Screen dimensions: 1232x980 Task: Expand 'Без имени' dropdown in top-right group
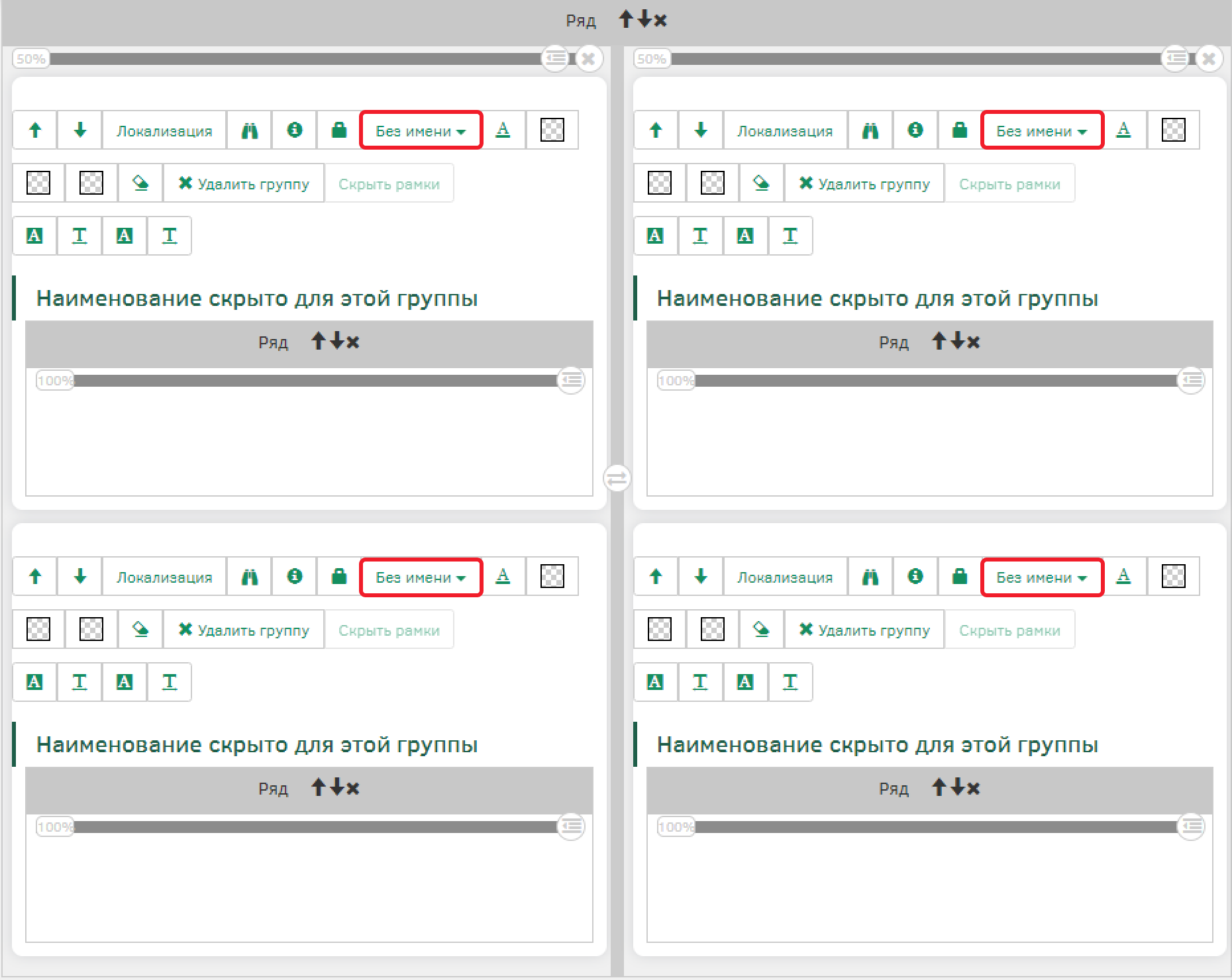1041,130
